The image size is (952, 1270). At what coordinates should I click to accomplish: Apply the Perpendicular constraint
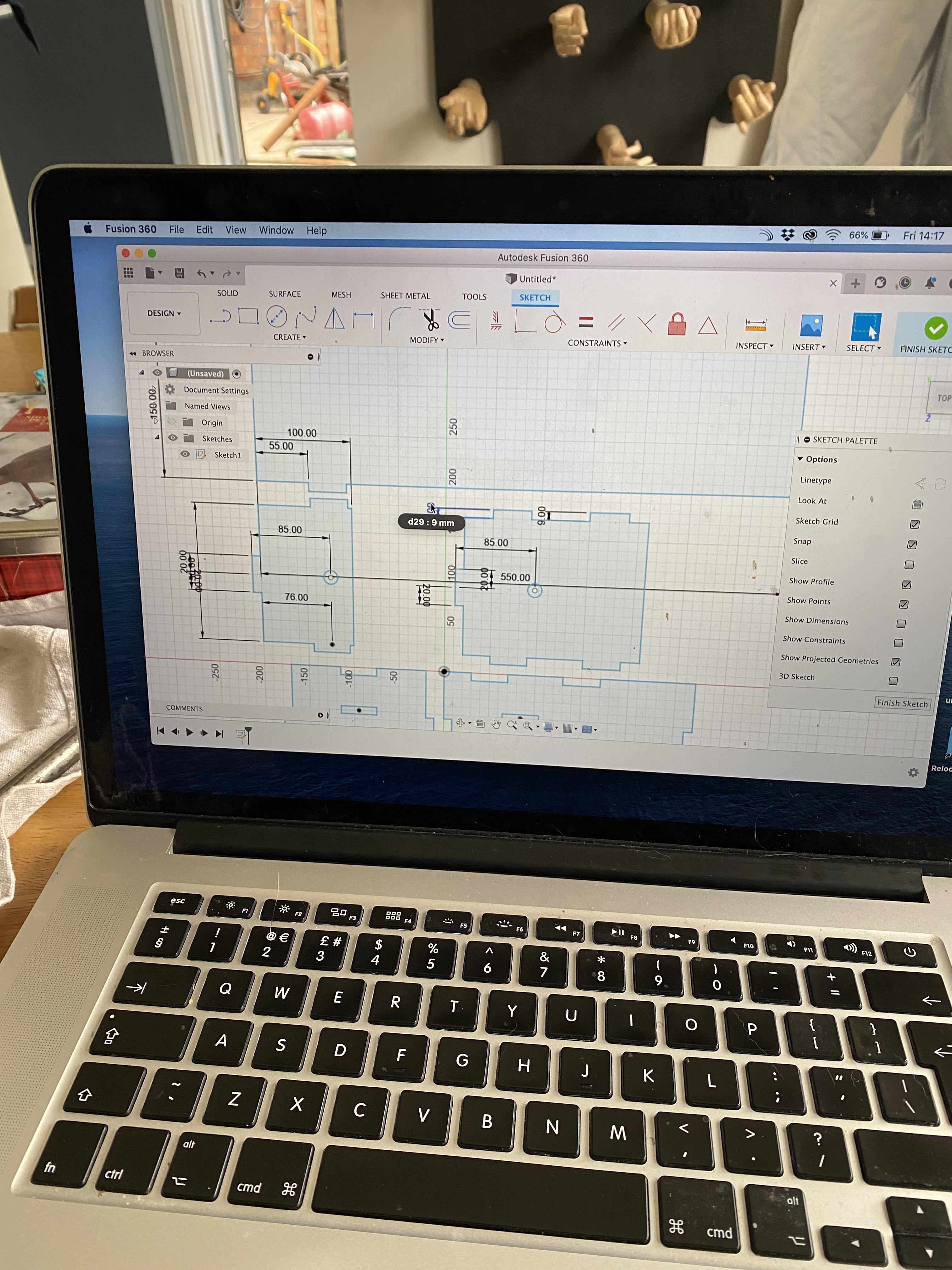(647, 323)
